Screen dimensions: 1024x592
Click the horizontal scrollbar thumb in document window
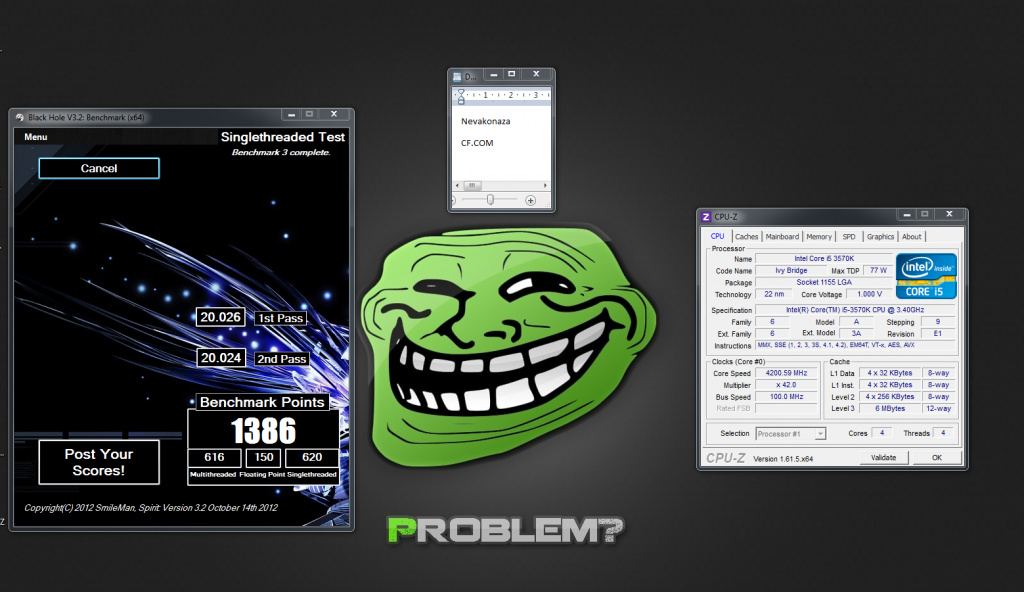coord(472,186)
